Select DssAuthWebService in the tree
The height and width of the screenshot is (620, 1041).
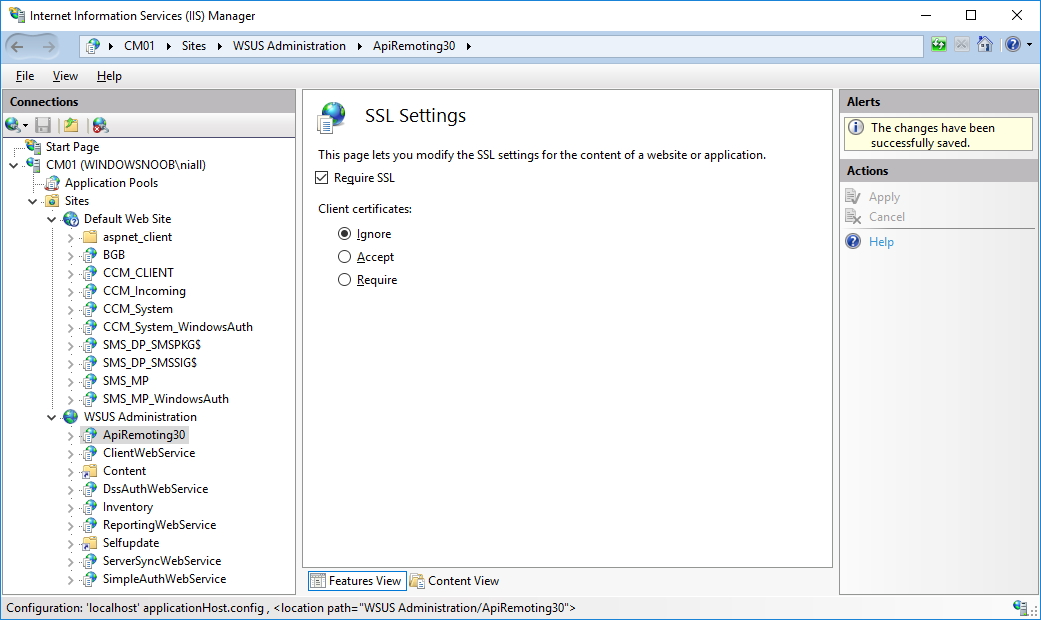(x=155, y=489)
